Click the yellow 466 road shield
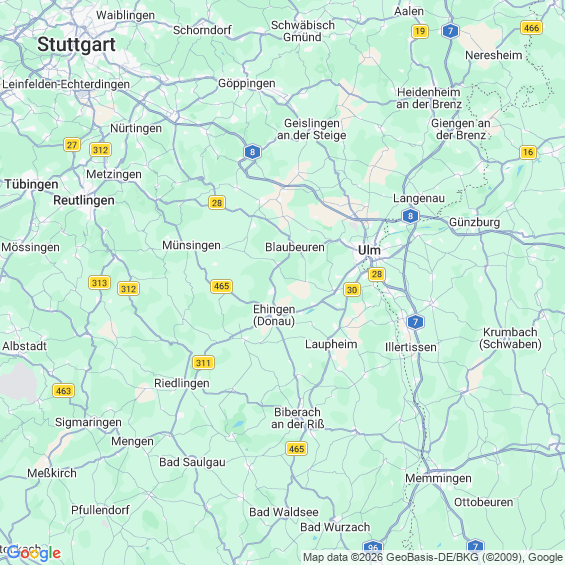This screenshot has width=565, height=565. click(531, 28)
